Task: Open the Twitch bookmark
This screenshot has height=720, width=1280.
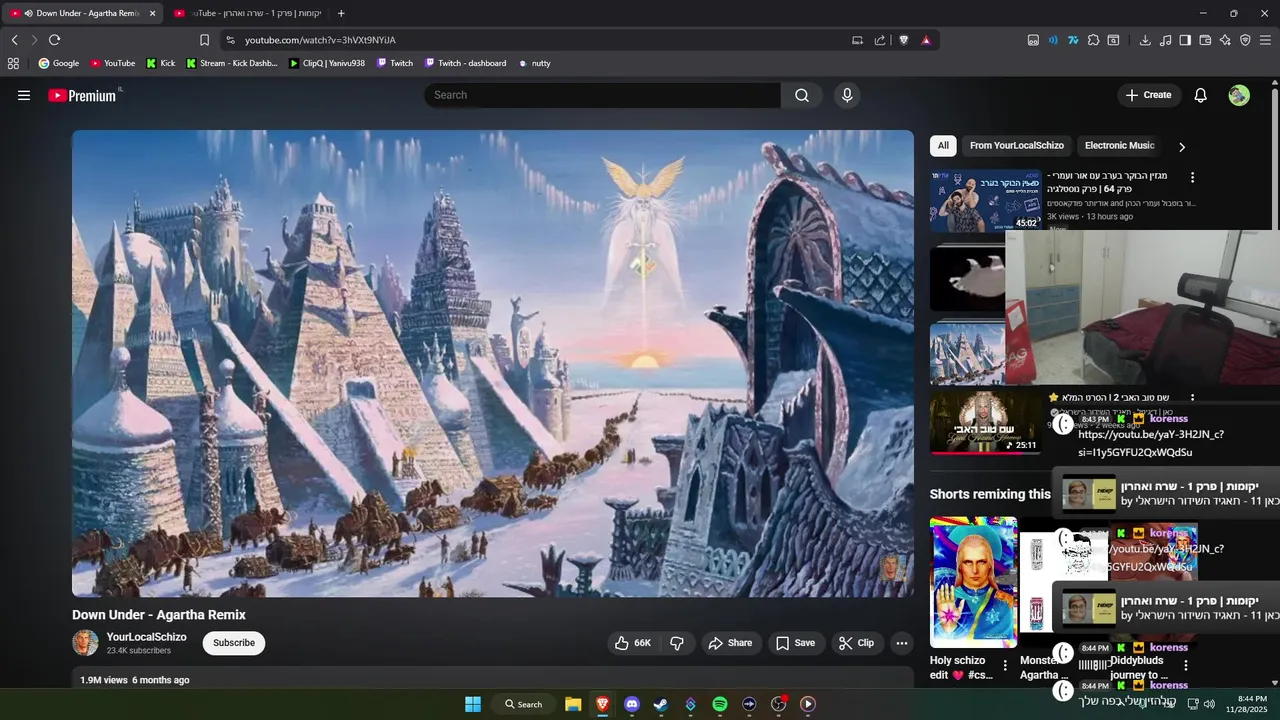Action: [x=395, y=63]
